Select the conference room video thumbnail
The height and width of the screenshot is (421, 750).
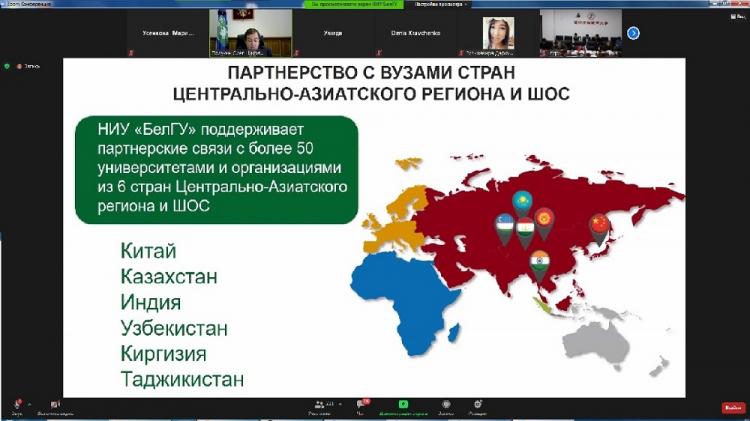click(x=582, y=33)
